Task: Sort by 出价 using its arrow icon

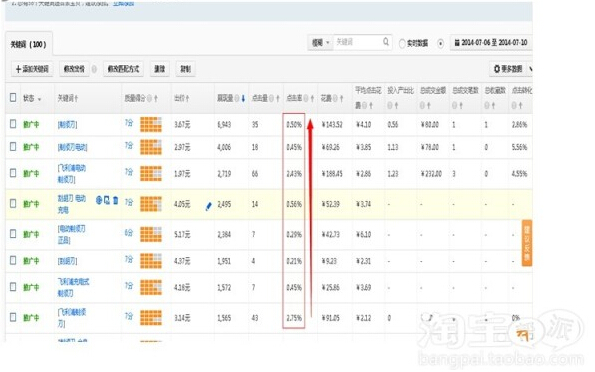Action: (187, 98)
